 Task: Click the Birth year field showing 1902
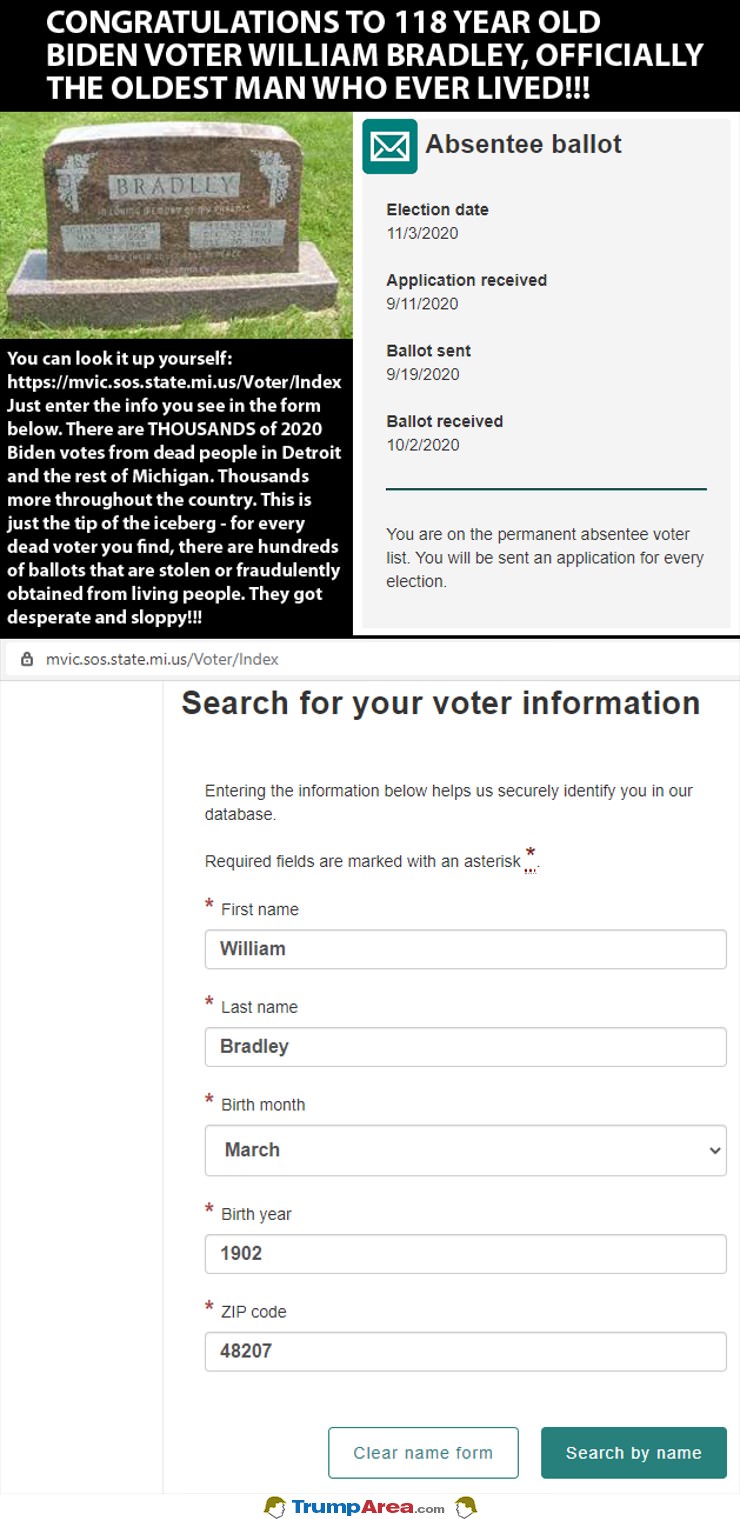[x=465, y=1254]
